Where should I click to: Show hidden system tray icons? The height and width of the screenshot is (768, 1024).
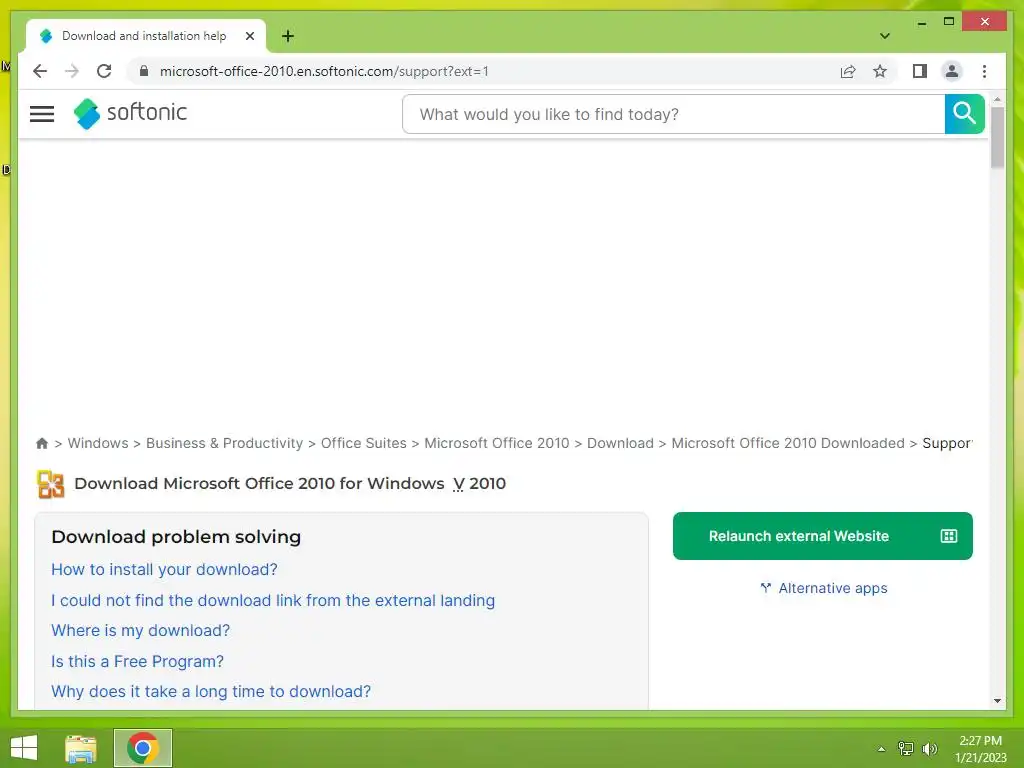(881, 749)
